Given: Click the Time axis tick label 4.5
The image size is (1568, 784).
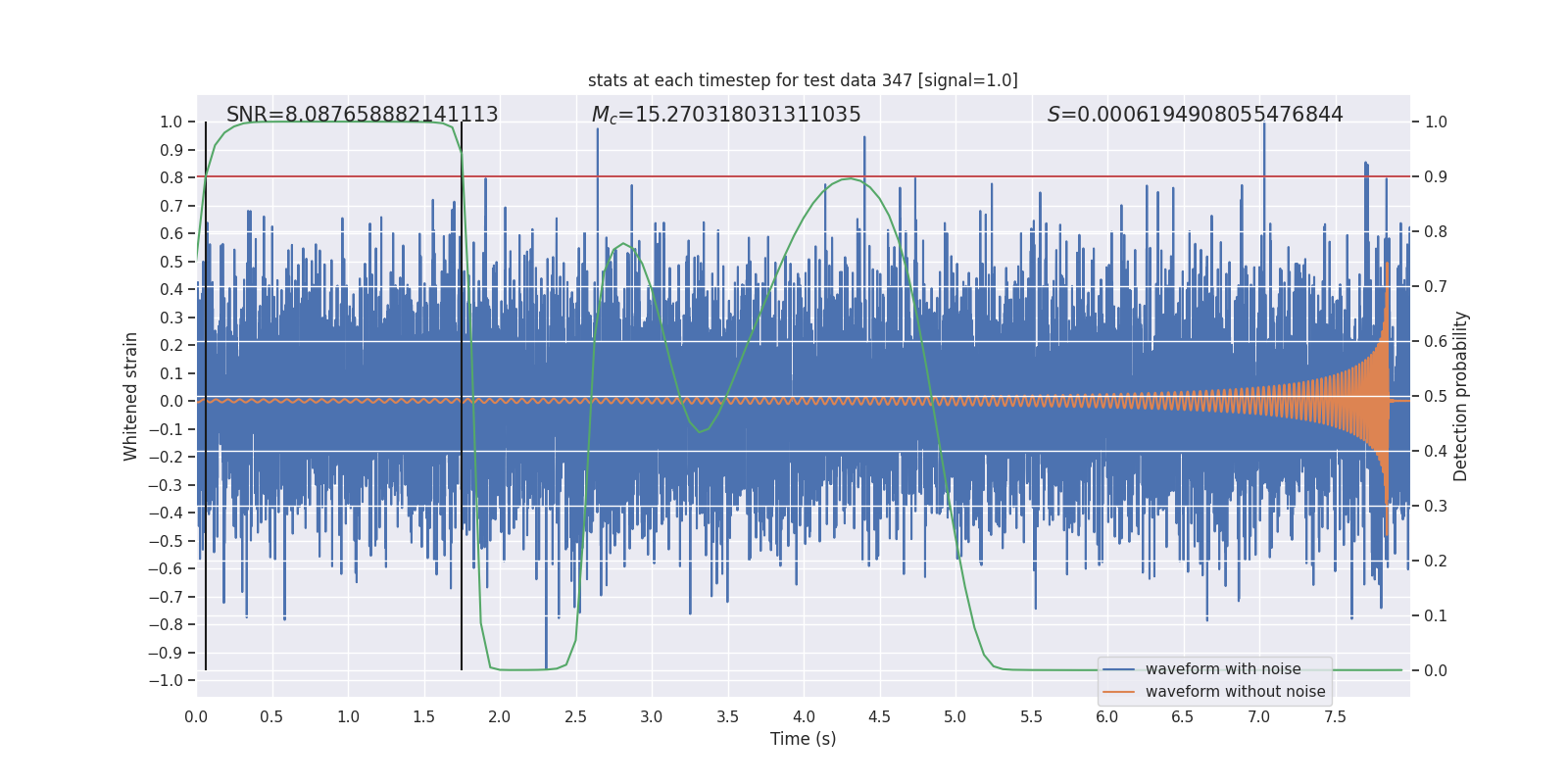Looking at the screenshot, I should point(880,716).
